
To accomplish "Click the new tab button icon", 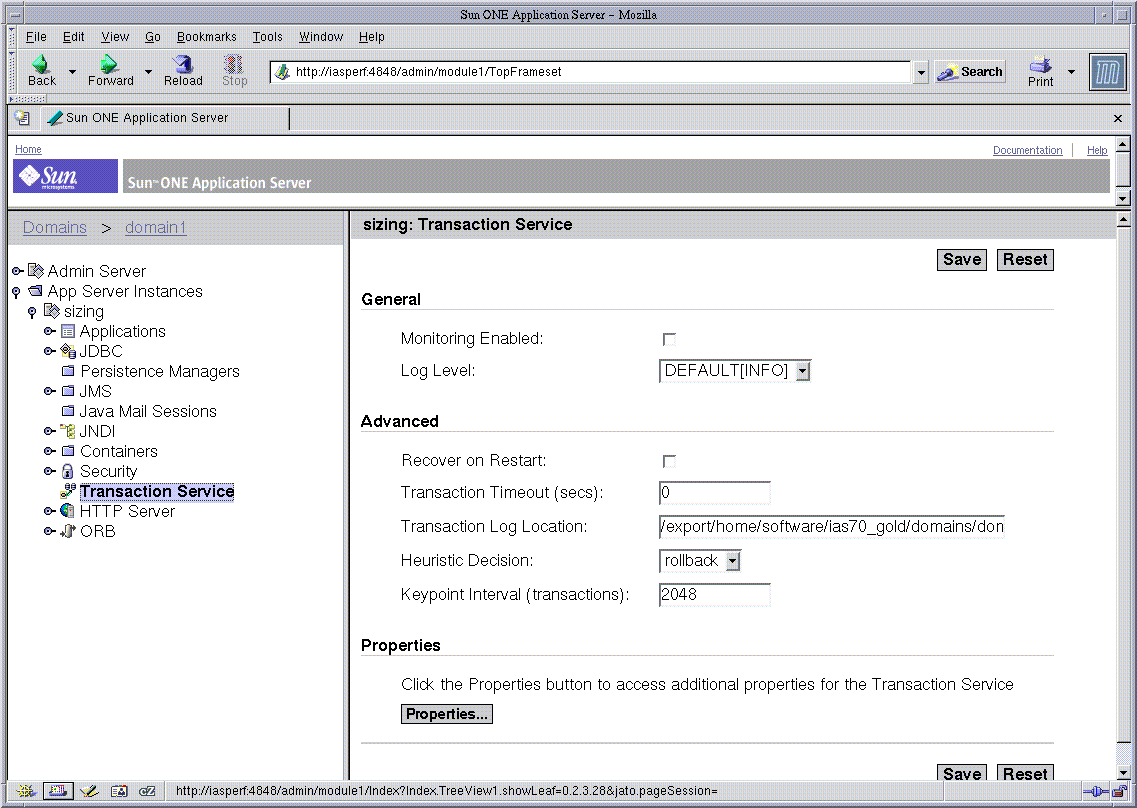I will 22,118.
